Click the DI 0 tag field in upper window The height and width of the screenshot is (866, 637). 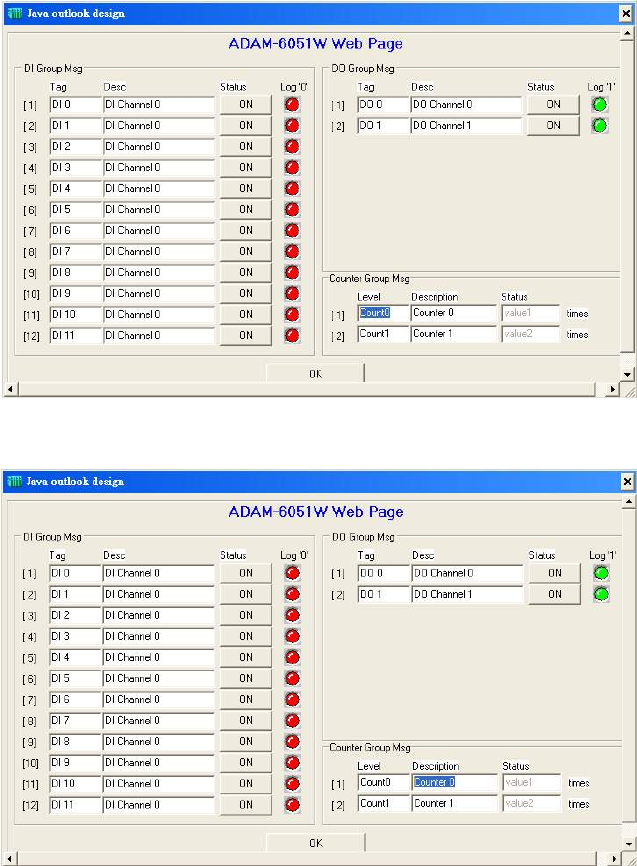(x=76, y=104)
